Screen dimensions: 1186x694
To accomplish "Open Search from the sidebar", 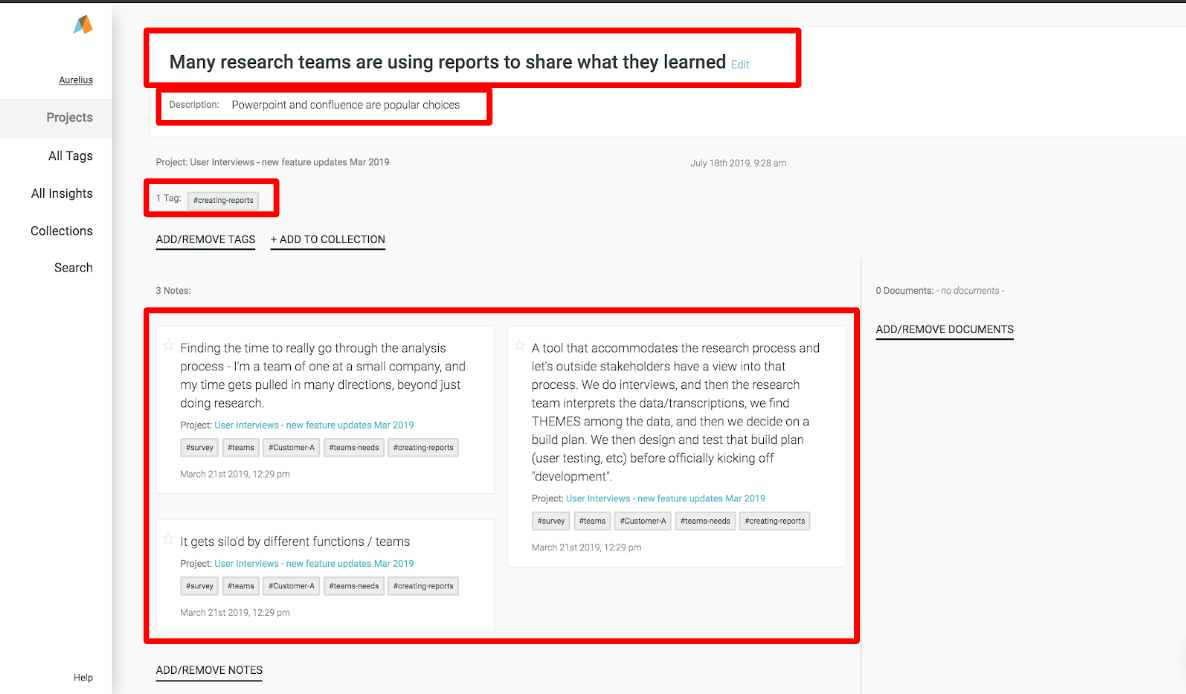I will click(73, 267).
